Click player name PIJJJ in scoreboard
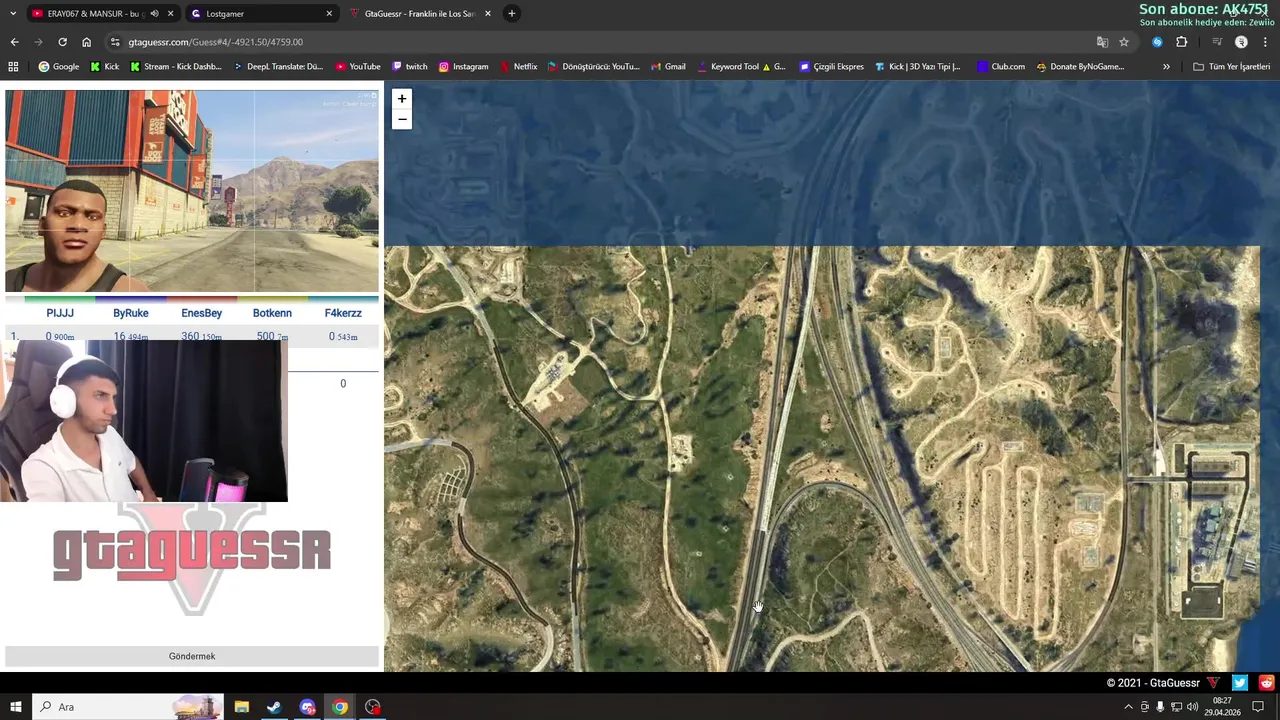This screenshot has width=1280, height=720. (60, 313)
